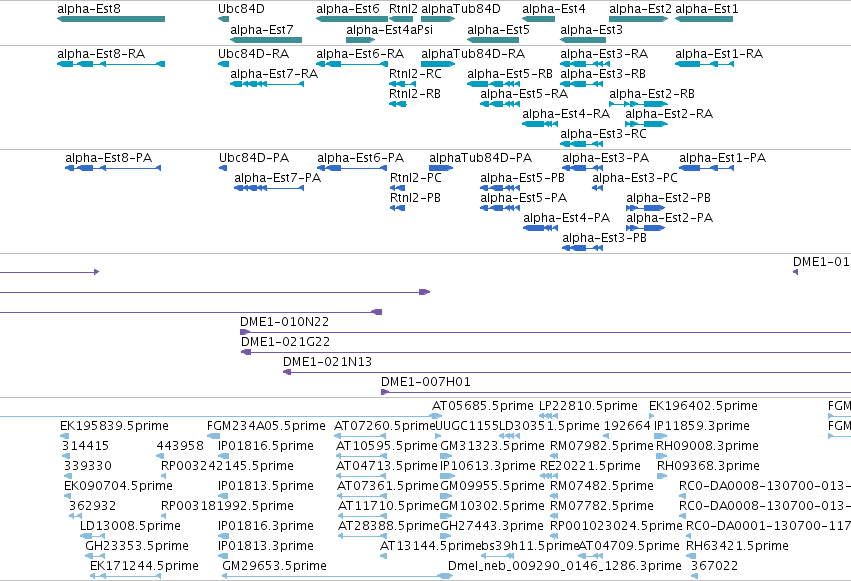Click the Ubc84D gene label
This screenshot has width=851, height=581.
click(x=241, y=9)
